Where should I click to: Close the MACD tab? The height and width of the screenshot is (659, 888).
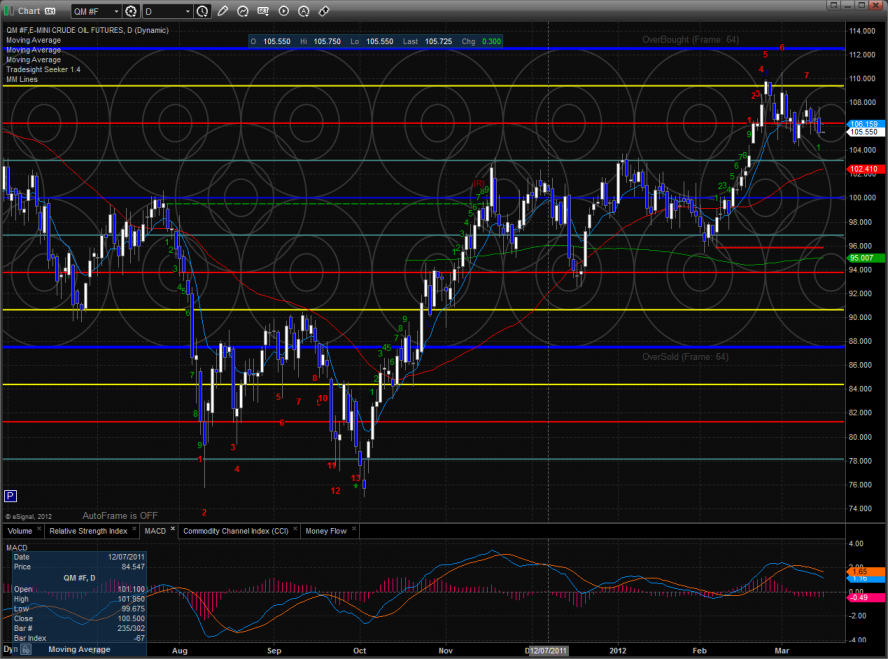171,529
